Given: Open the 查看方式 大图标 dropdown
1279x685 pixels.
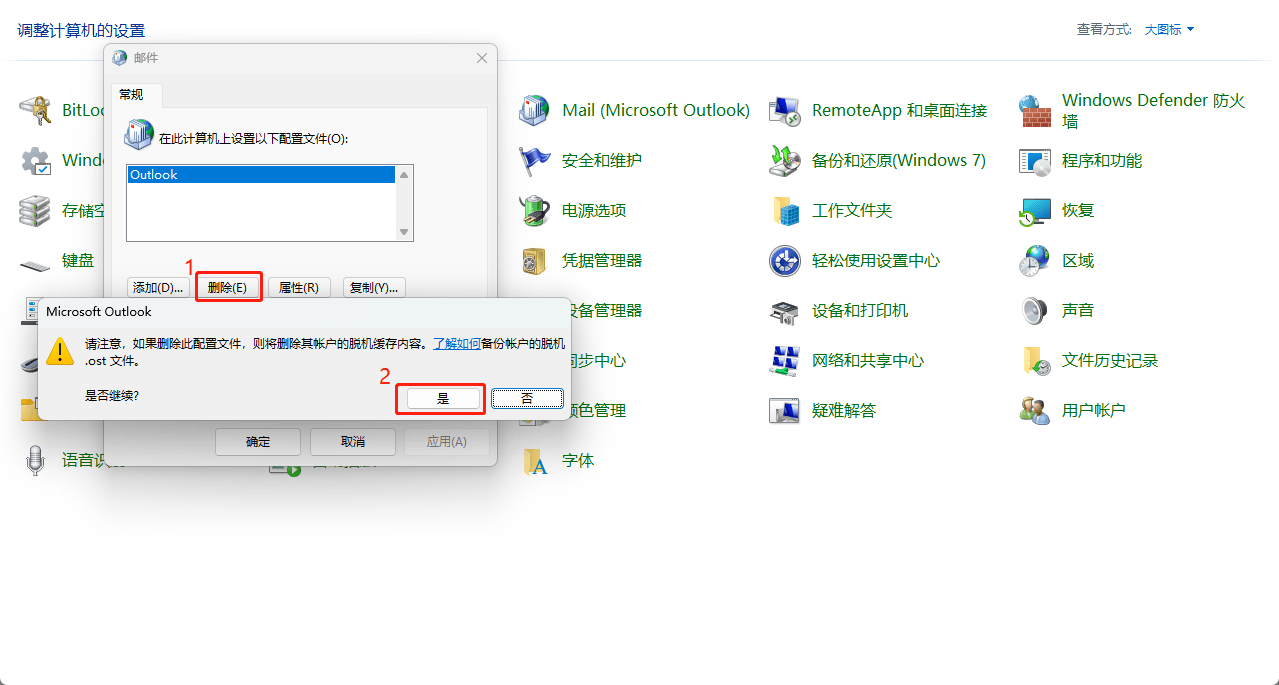Looking at the screenshot, I should click(1169, 30).
